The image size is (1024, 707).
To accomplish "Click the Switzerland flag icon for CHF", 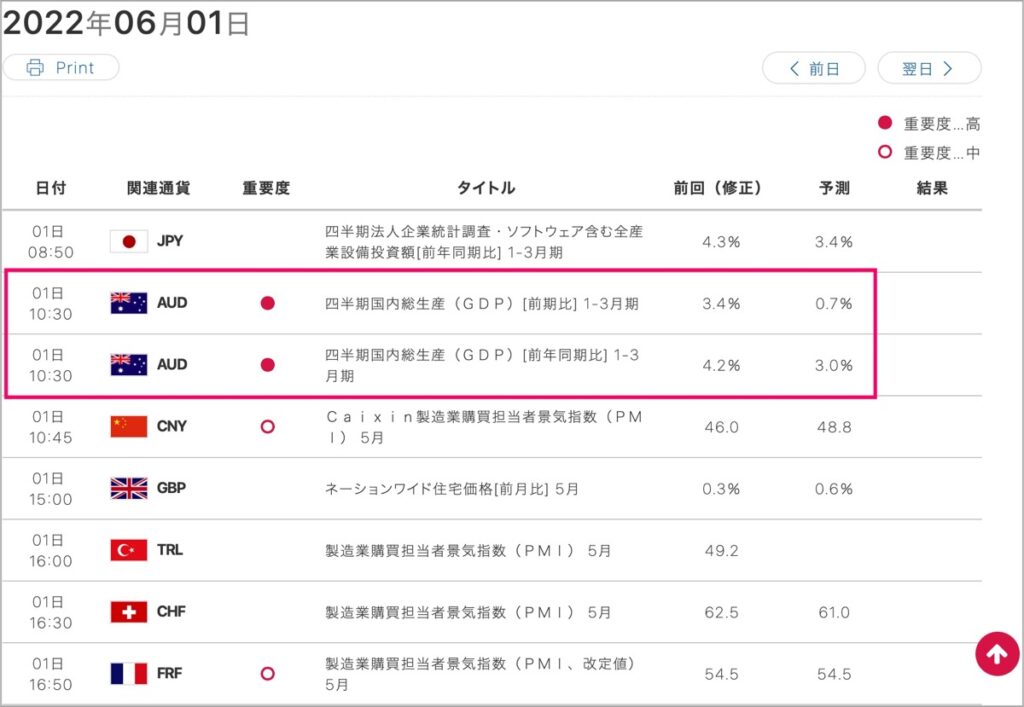I will pyautogui.click(x=129, y=612).
